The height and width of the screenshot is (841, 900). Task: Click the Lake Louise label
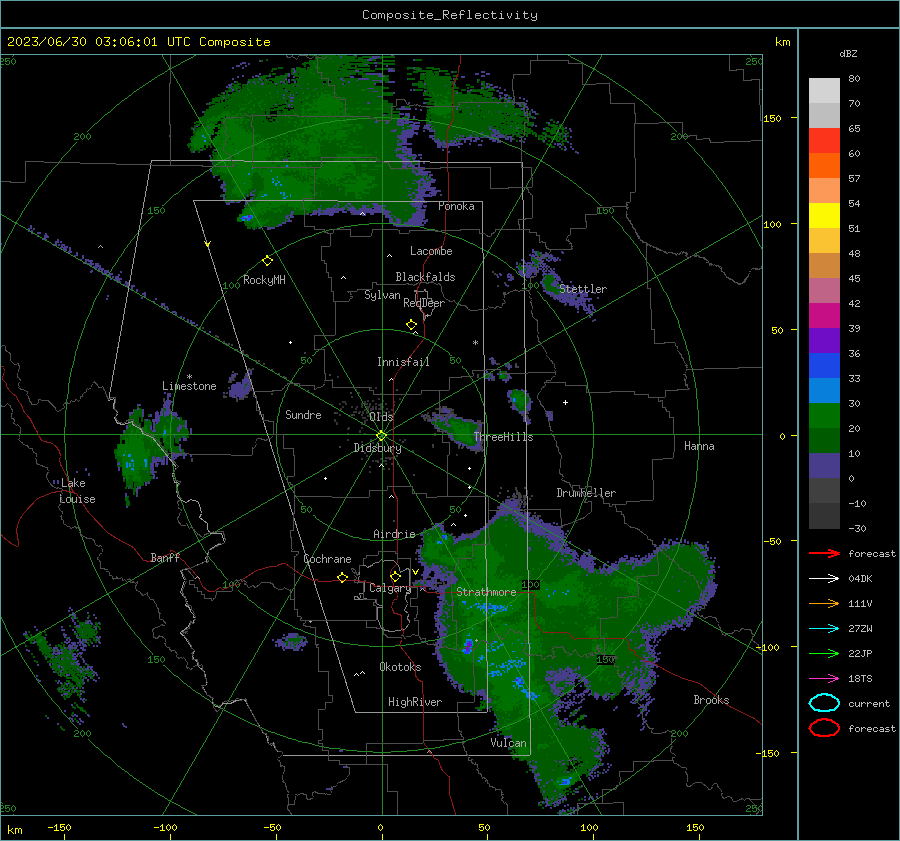coord(77,491)
